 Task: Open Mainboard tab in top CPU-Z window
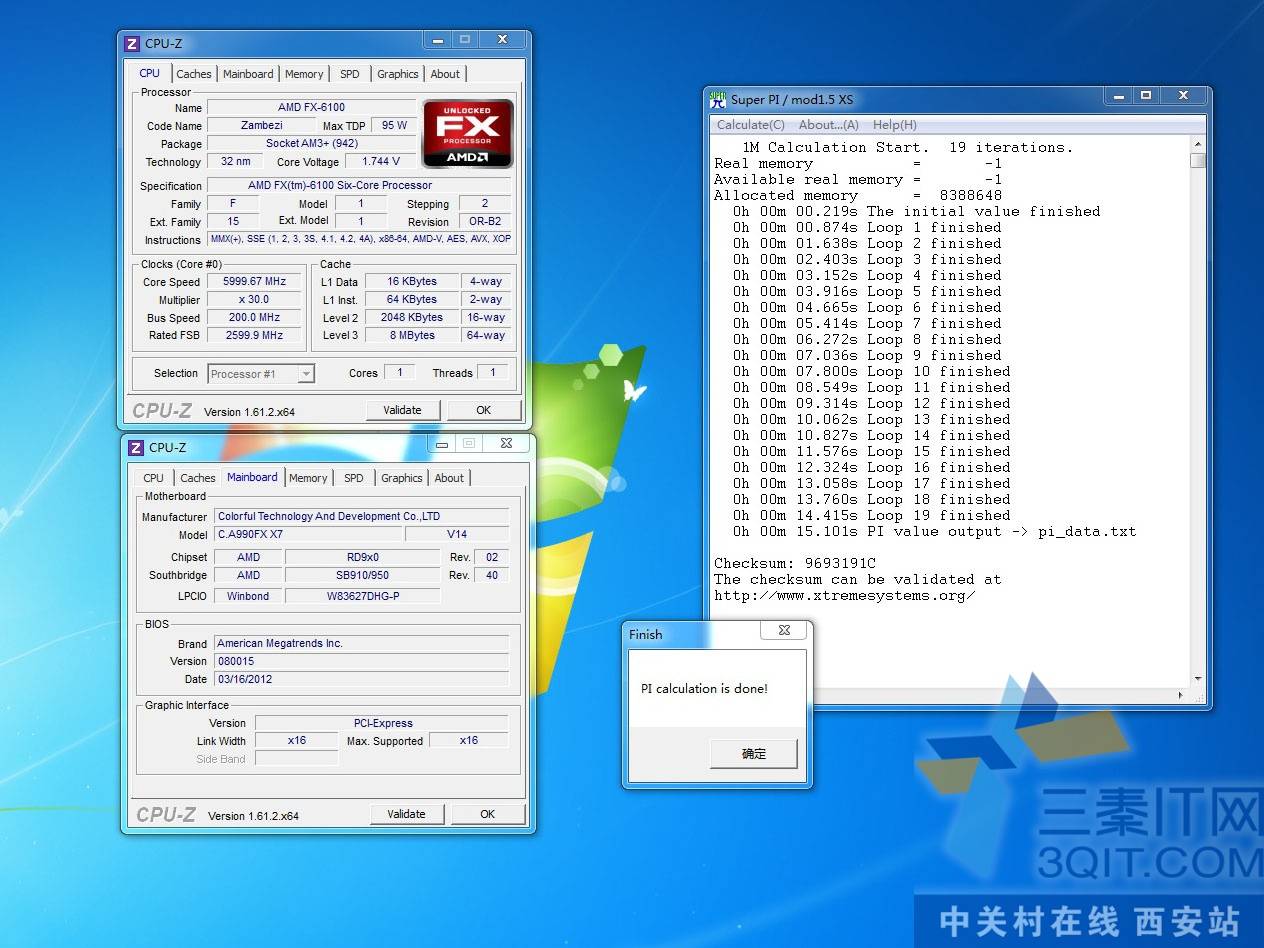click(x=248, y=74)
